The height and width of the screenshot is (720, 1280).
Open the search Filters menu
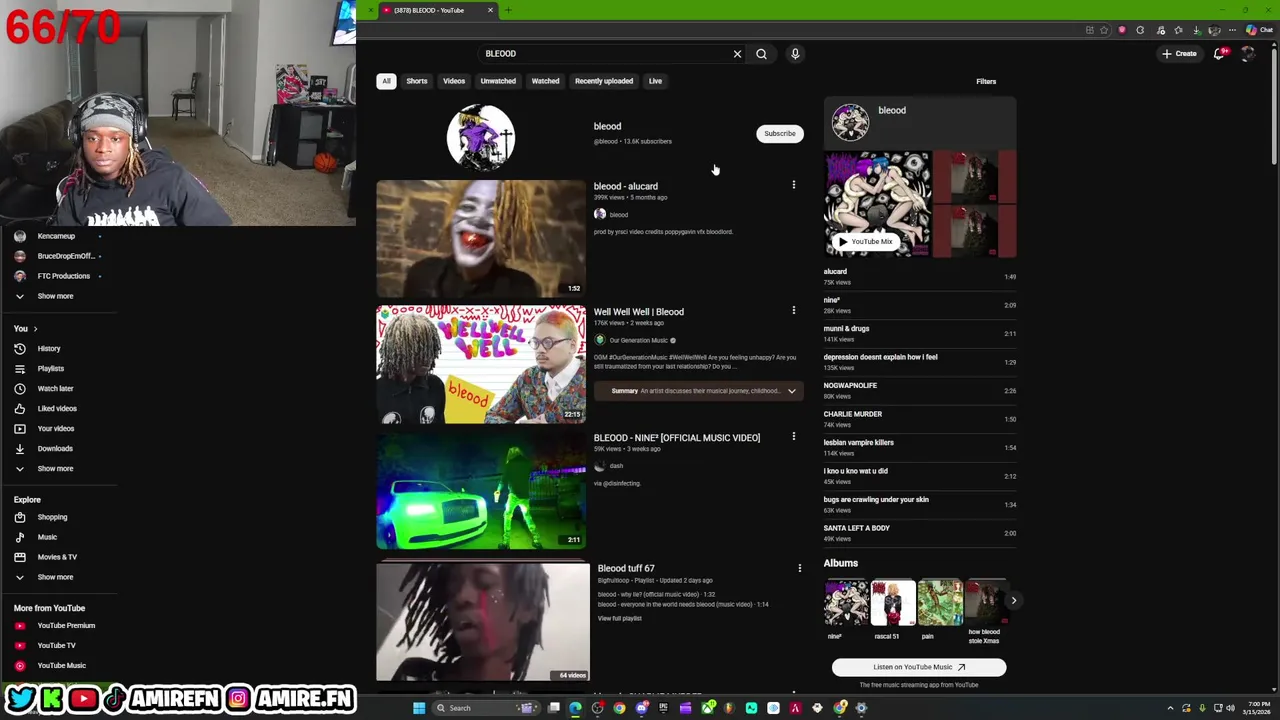[x=986, y=81]
